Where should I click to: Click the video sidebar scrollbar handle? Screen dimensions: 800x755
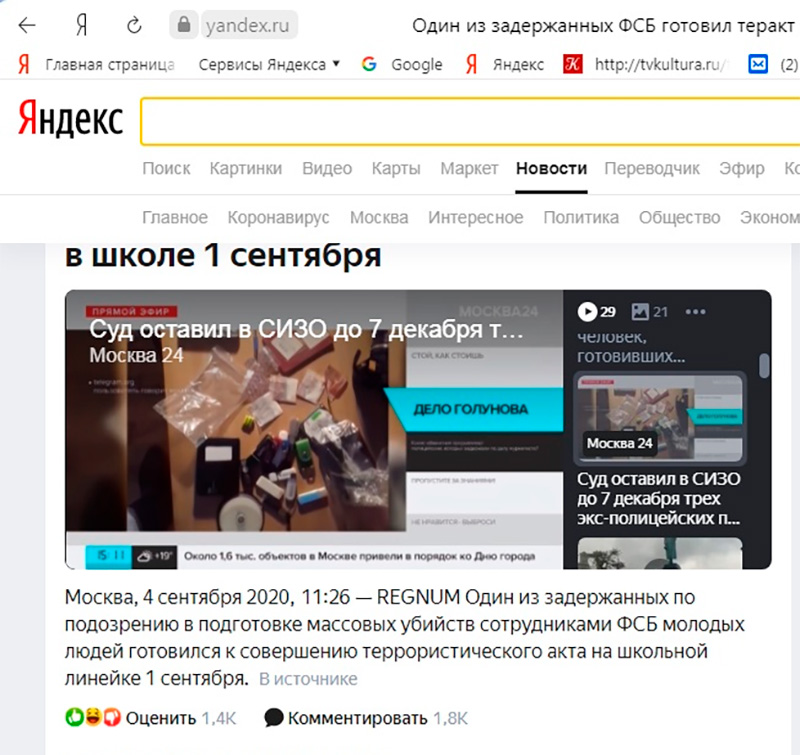pos(763,366)
